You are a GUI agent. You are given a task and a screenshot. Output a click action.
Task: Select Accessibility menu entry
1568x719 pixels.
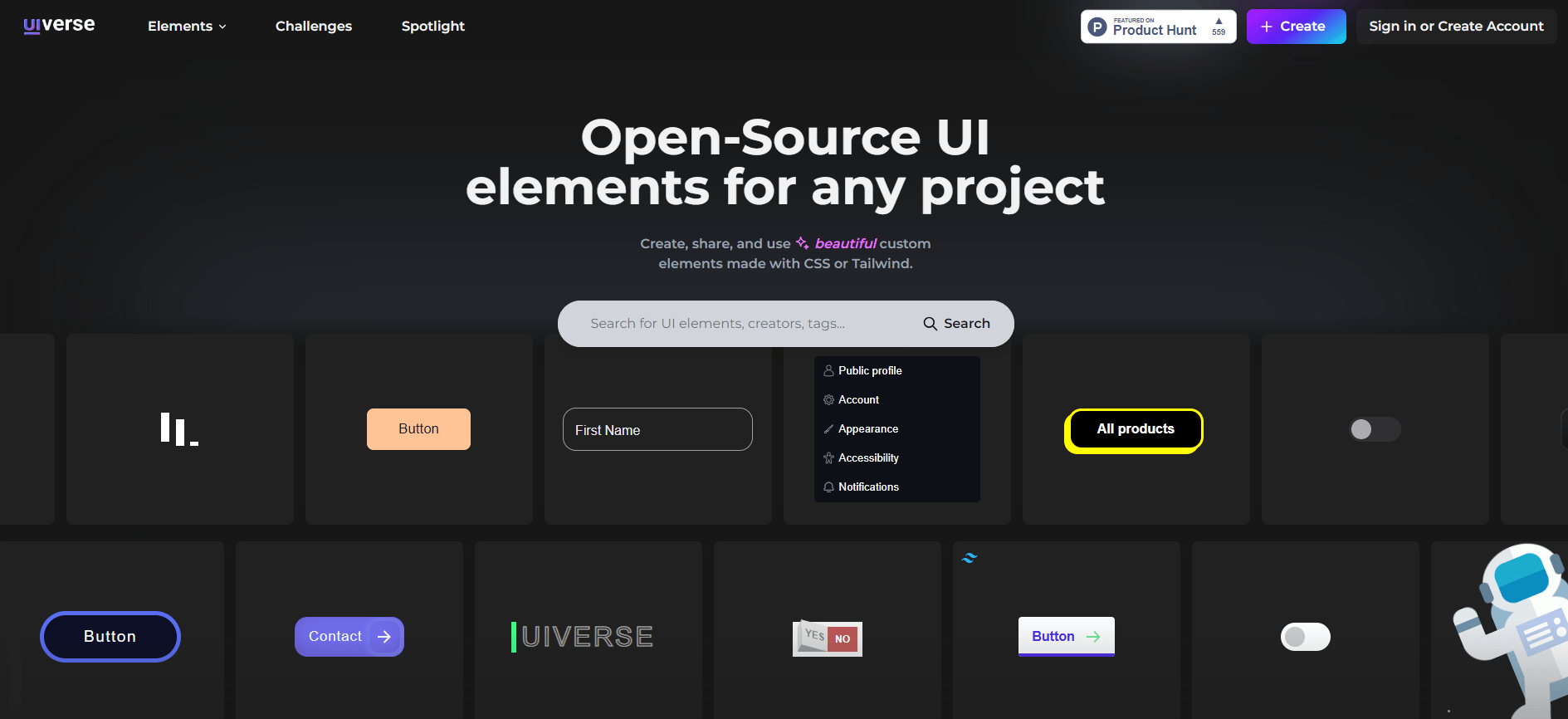896,458
